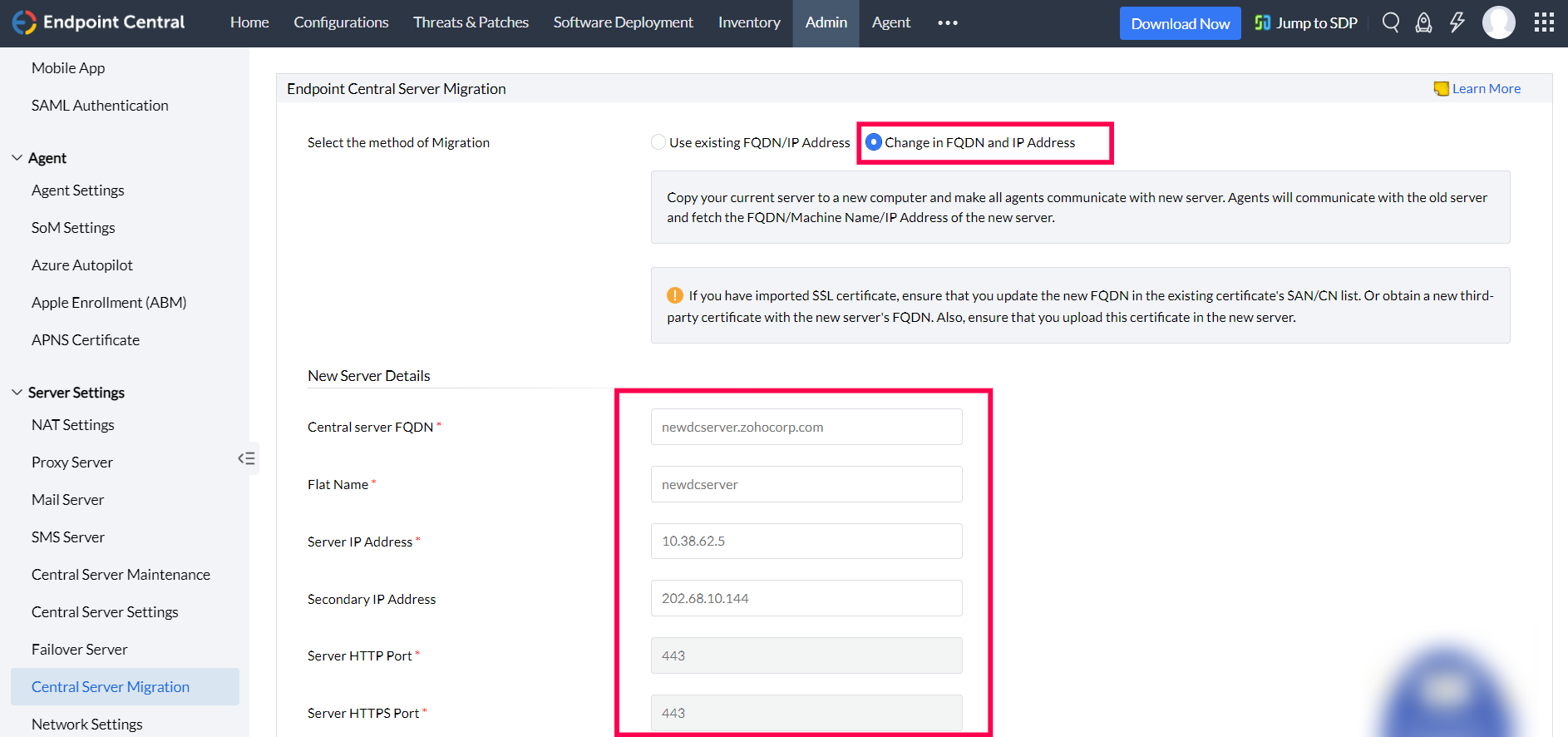Viewport: 1568px width, 737px height.
Task: Click the Secondary IP Address field
Action: coord(806,598)
